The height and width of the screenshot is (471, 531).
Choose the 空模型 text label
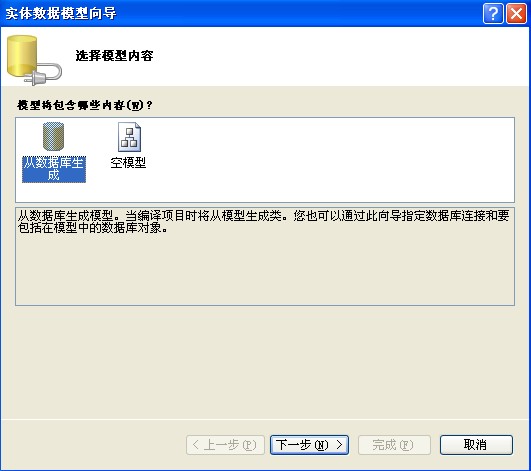128,163
